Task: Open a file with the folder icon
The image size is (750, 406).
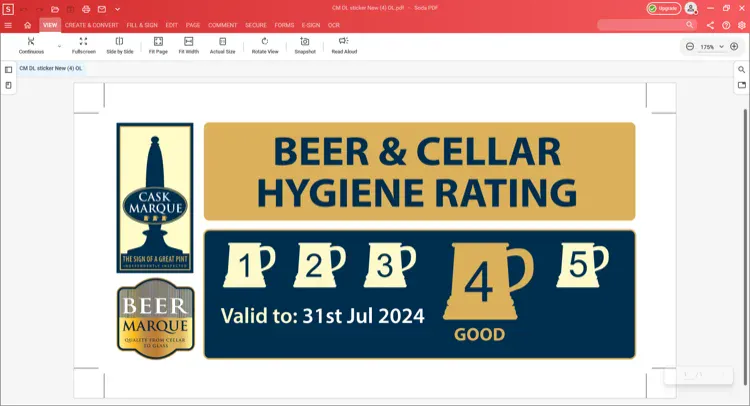Action: click(x=55, y=9)
